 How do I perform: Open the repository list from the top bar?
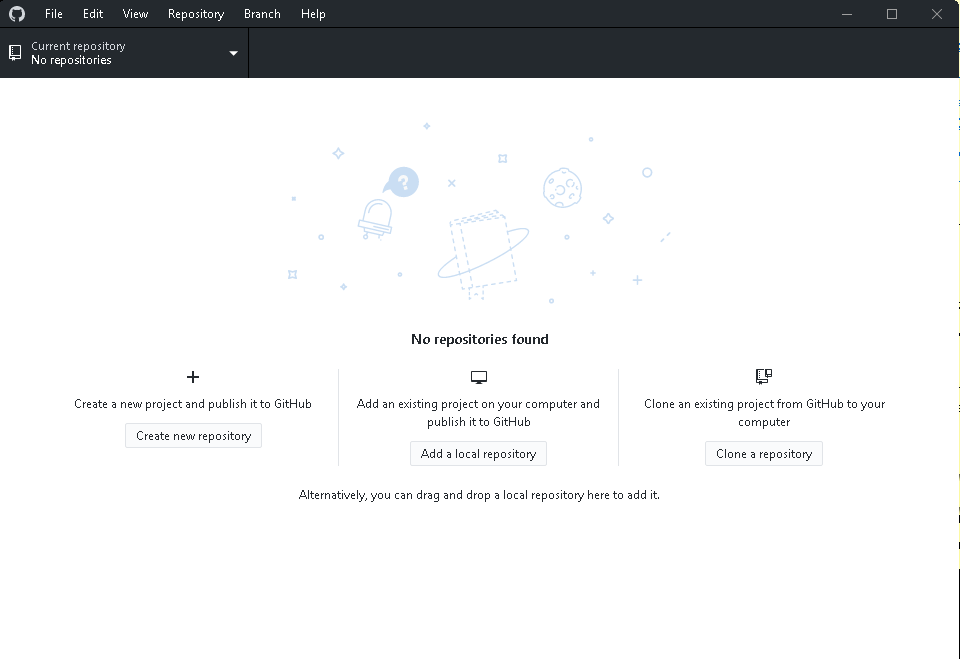[125, 52]
